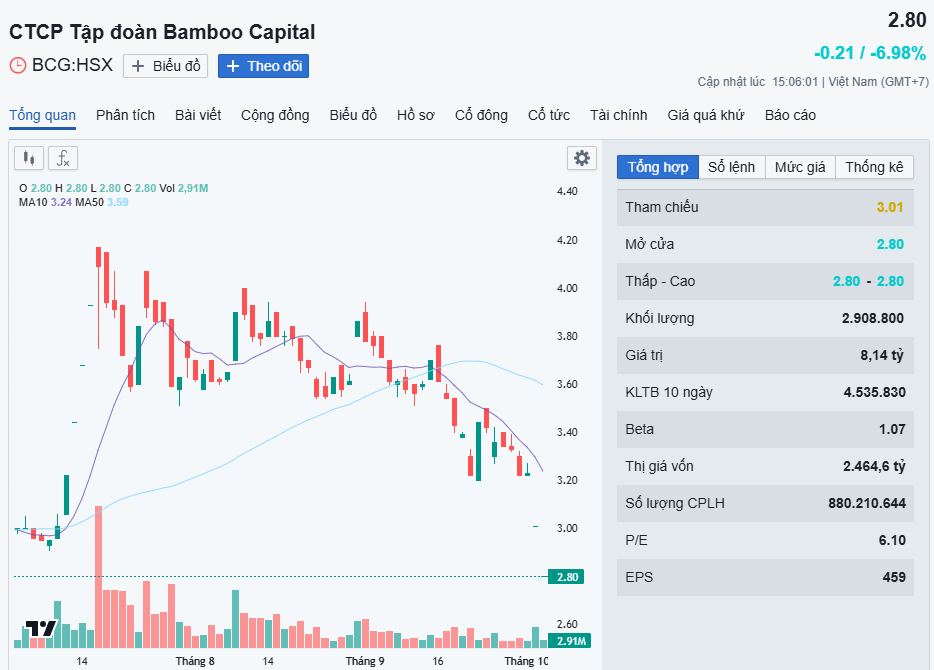
Task: Click the MA10 indicator legend label
Action: pyautogui.click(x=32, y=202)
